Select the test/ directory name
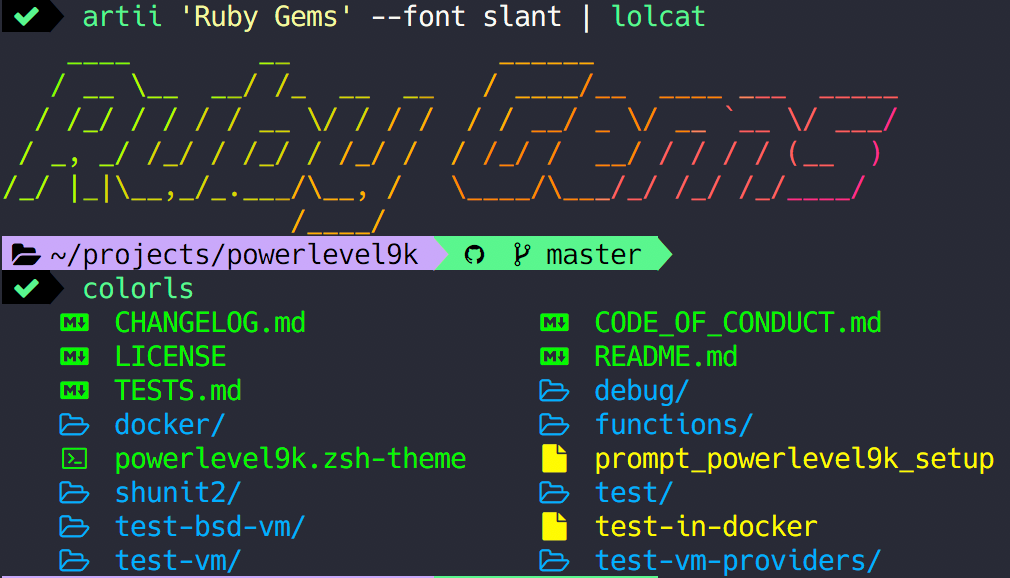 pyautogui.click(x=634, y=493)
